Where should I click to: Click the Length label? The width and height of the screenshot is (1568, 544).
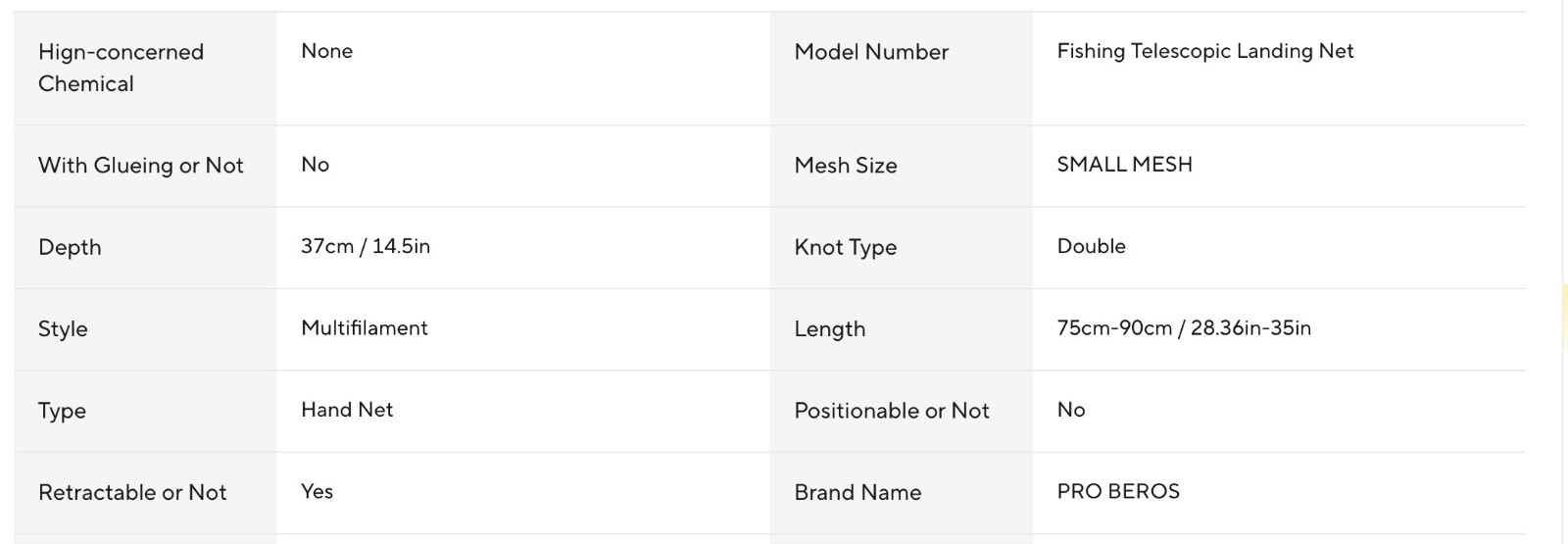[830, 329]
